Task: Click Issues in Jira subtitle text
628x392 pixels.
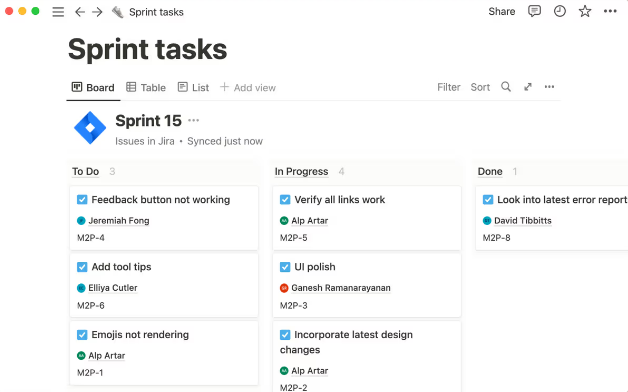Action: (145, 141)
